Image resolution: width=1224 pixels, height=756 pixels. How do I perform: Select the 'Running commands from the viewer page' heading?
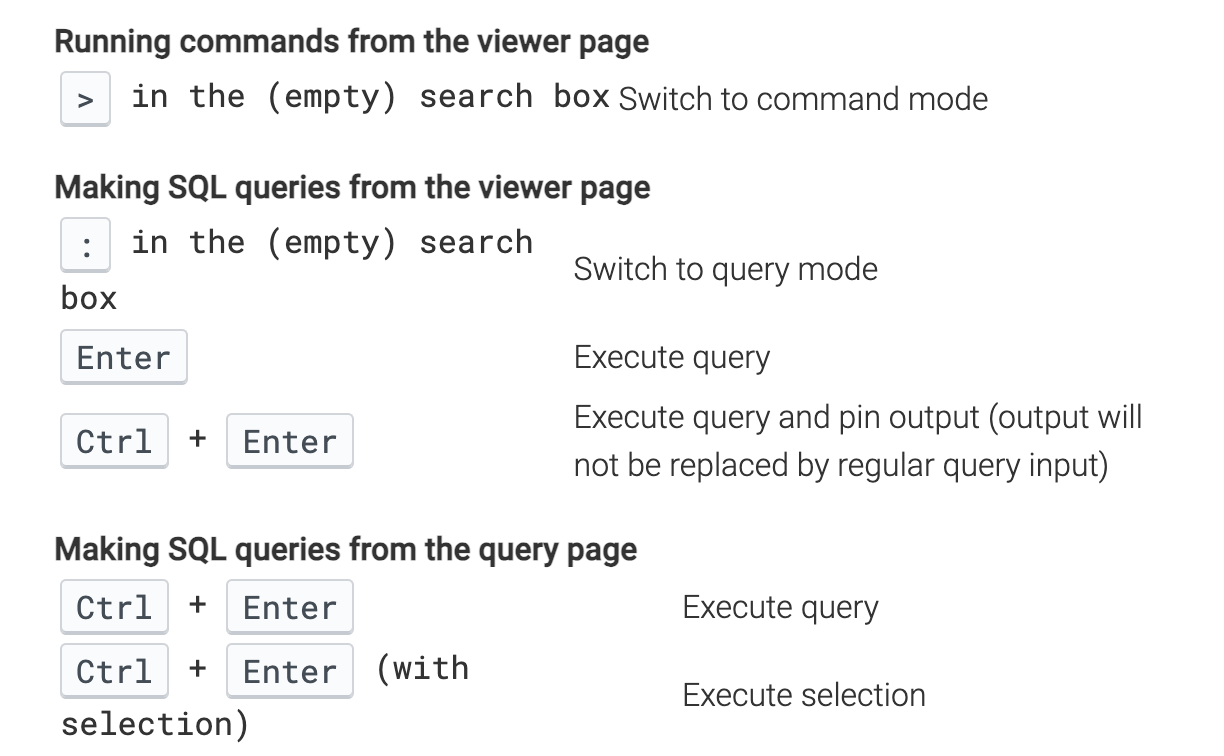pyautogui.click(x=351, y=42)
